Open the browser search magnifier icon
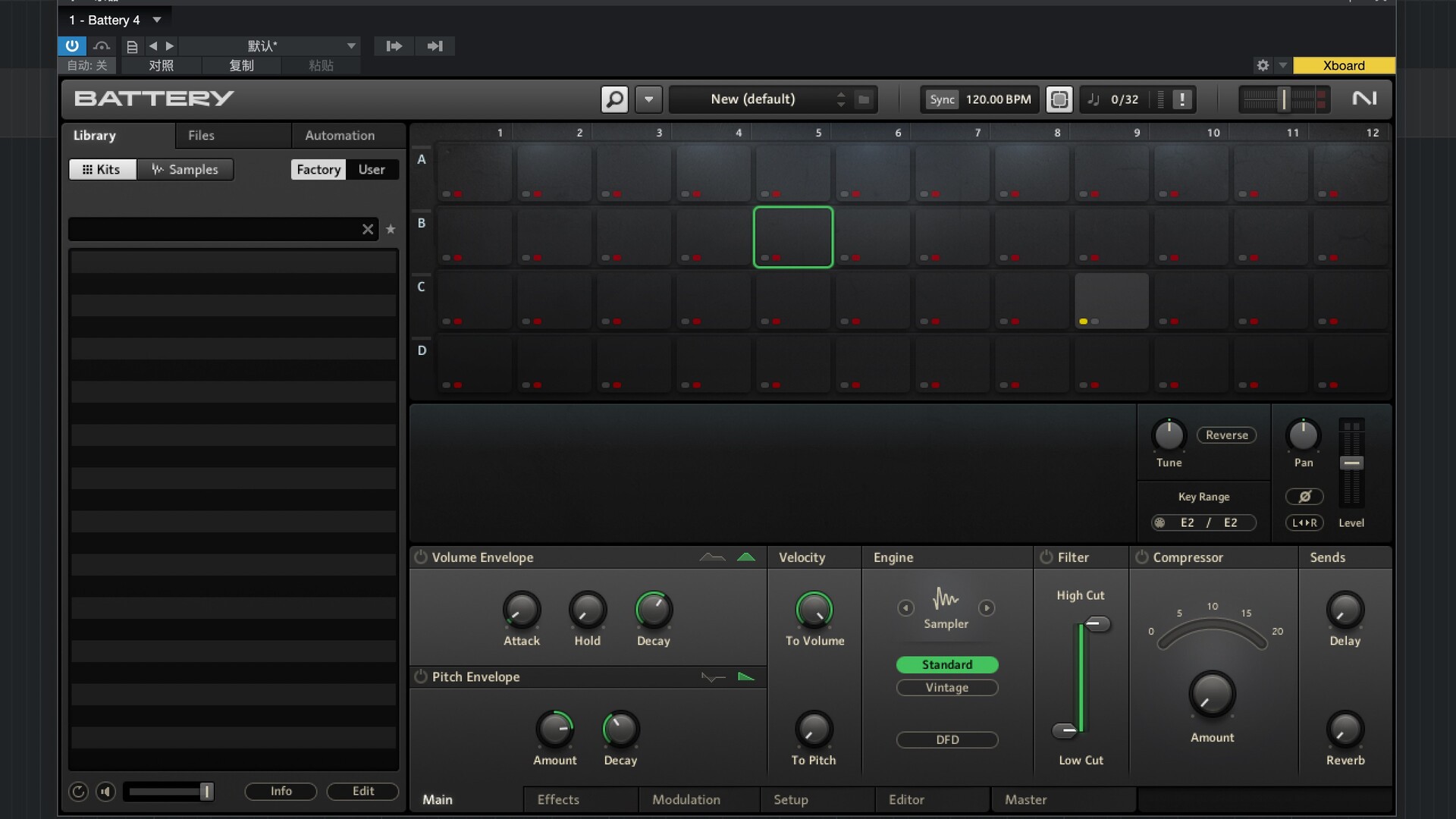 (x=614, y=99)
